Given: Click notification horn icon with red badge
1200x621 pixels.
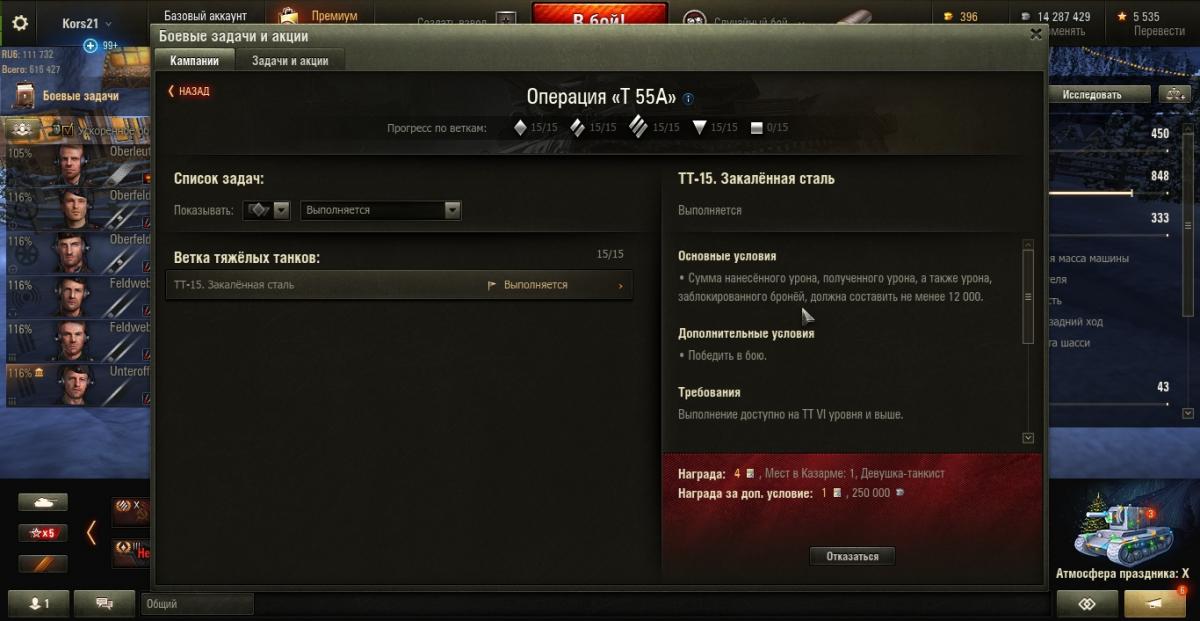Looking at the screenshot, I should click(1155, 603).
